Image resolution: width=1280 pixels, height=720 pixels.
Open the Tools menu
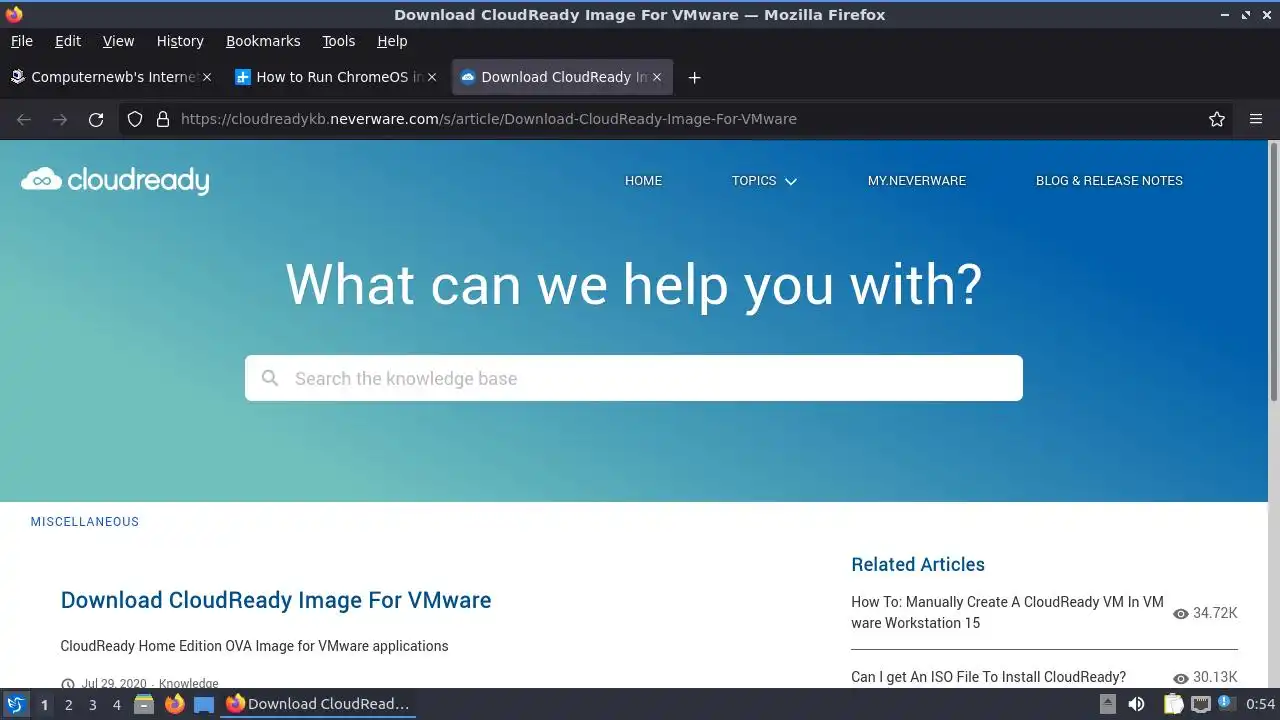[x=338, y=41]
